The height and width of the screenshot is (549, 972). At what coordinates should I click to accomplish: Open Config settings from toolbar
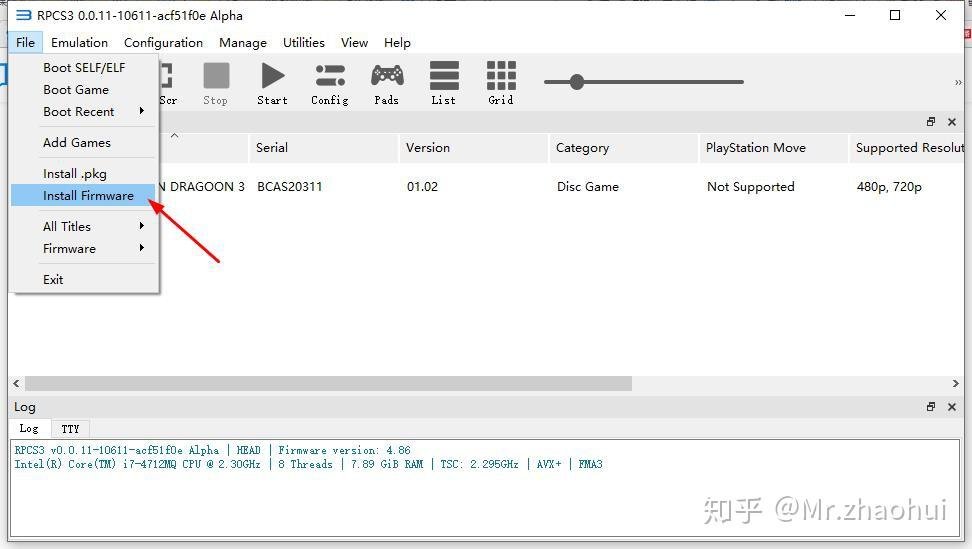(329, 82)
